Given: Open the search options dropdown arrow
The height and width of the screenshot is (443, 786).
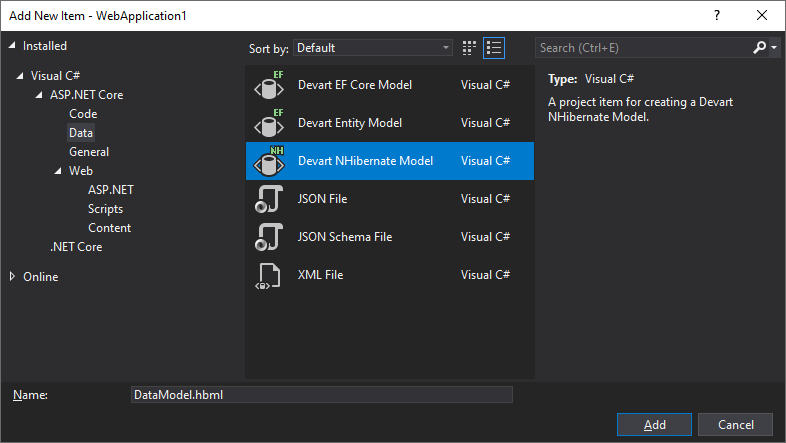Looking at the screenshot, I should click(774, 48).
